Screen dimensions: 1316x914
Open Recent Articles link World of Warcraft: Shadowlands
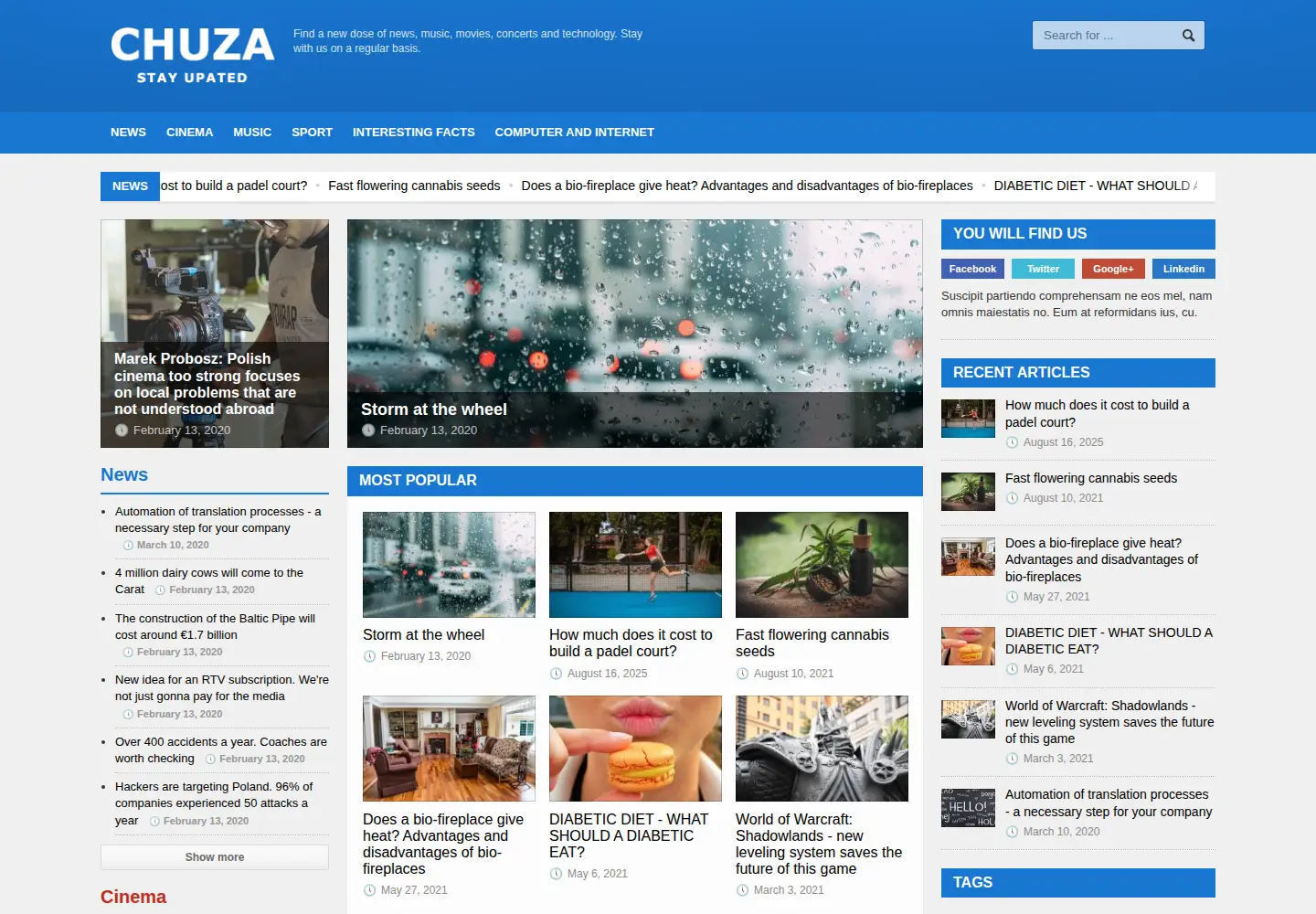[x=1109, y=722]
